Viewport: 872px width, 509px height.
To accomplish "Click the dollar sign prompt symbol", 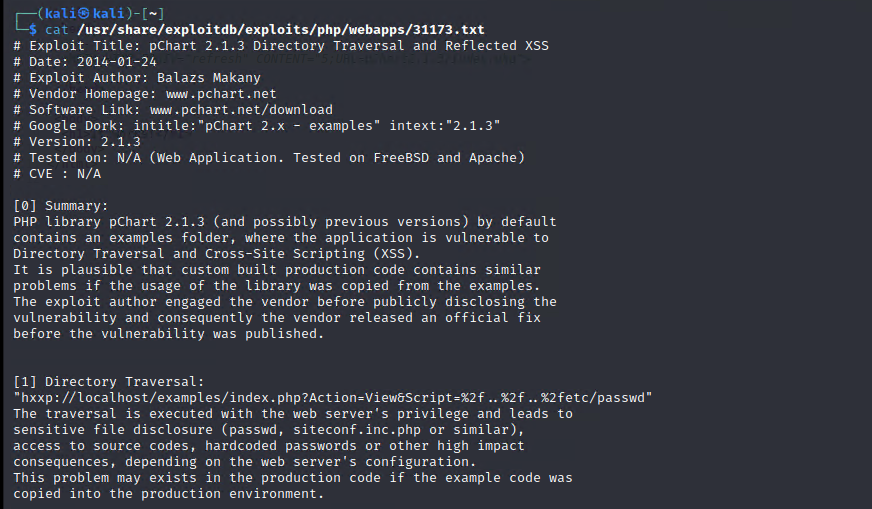I will (x=33, y=30).
